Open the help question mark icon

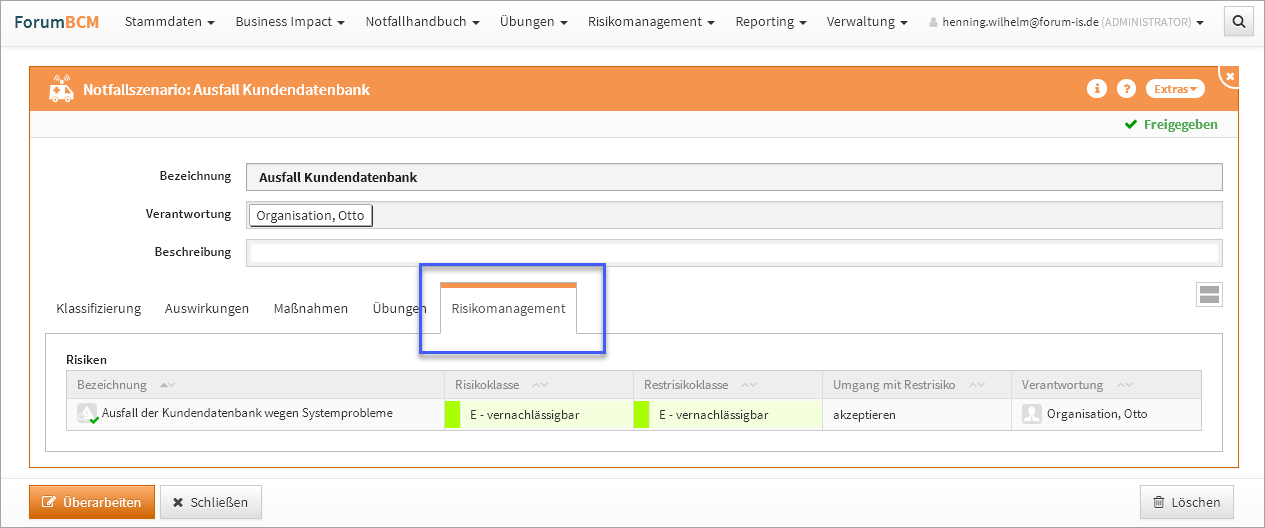tap(1126, 89)
